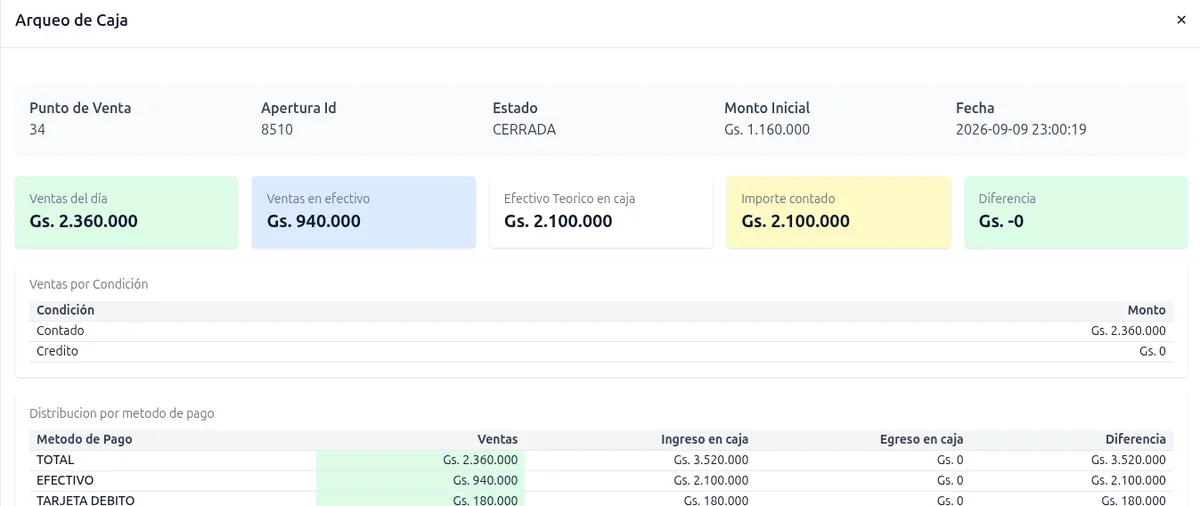Select the TARJETA DEBITO row
The width and height of the screenshot is (1200, 506).
click(x=601, y=500)
